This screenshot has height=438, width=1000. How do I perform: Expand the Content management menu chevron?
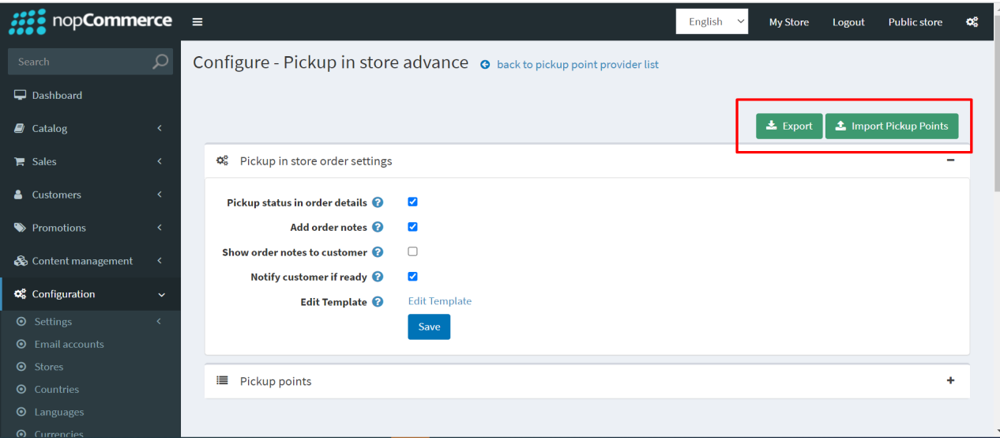(x=159, y=261)
